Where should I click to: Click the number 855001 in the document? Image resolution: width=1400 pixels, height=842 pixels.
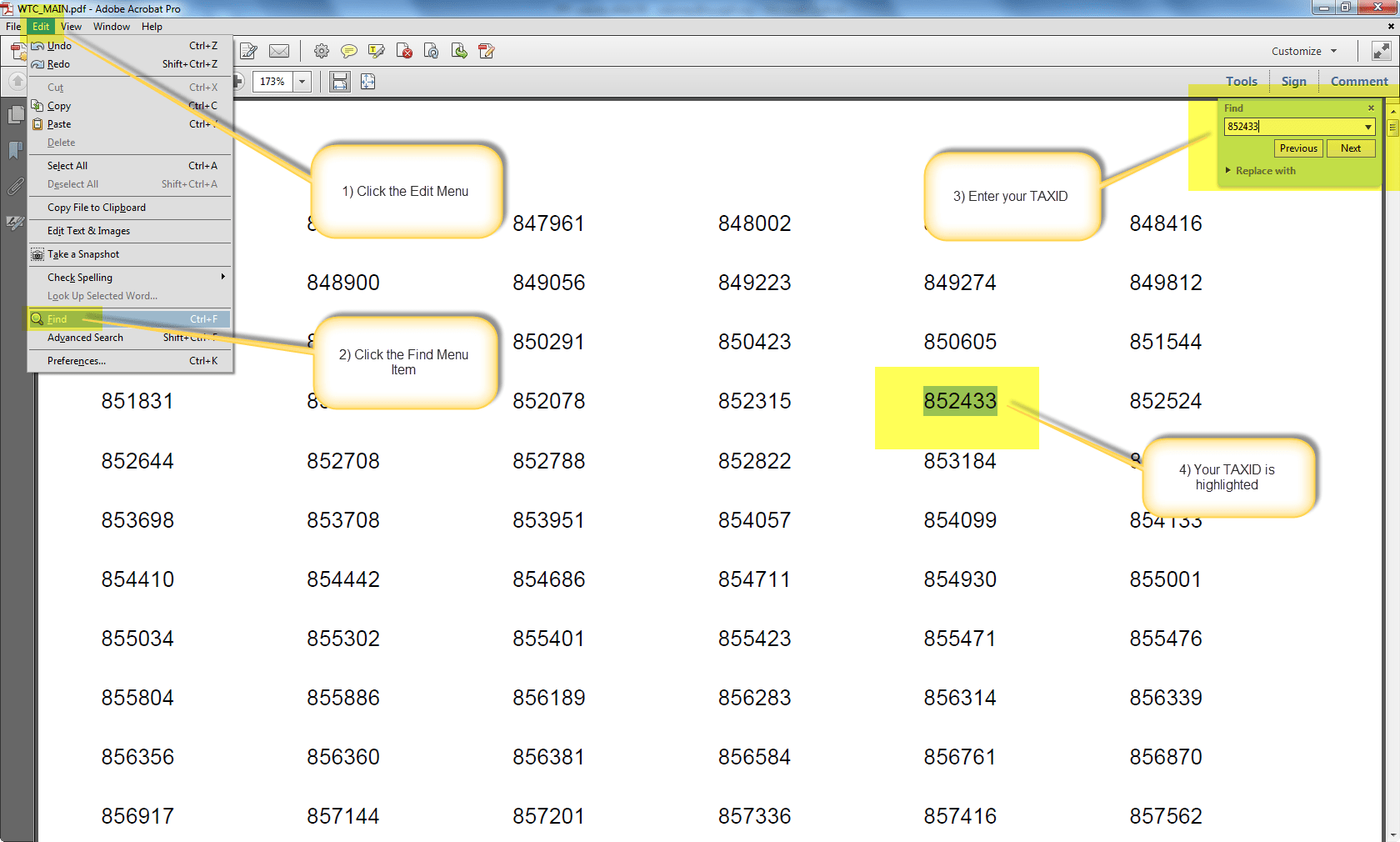coord(1166,579)
